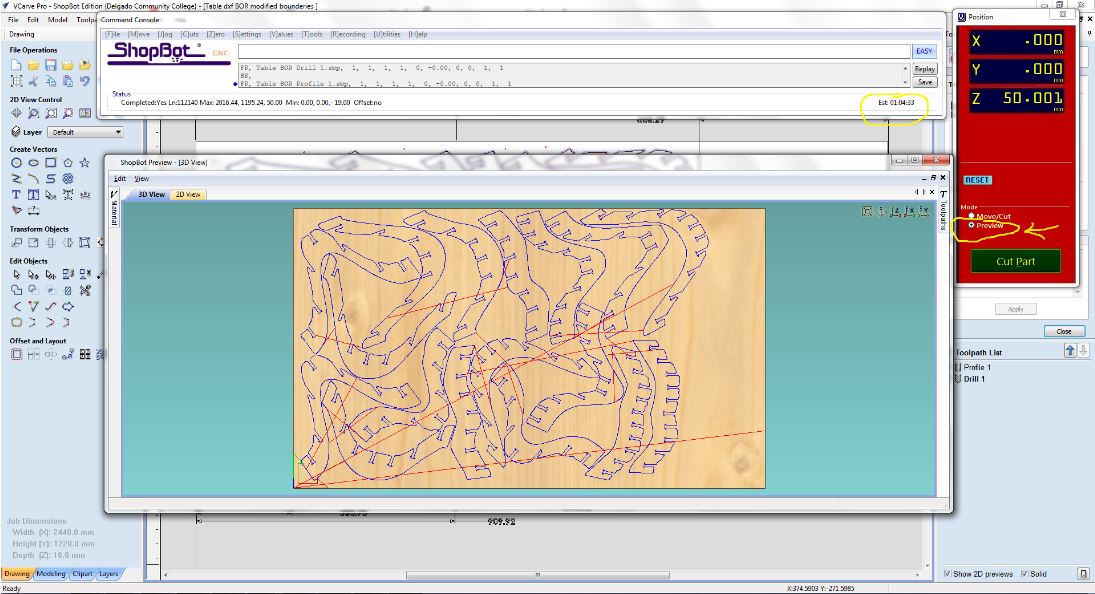Select the Selection arrow tool in Edit Objects
Screen dimensions: 1095x594
click(16, 274)
